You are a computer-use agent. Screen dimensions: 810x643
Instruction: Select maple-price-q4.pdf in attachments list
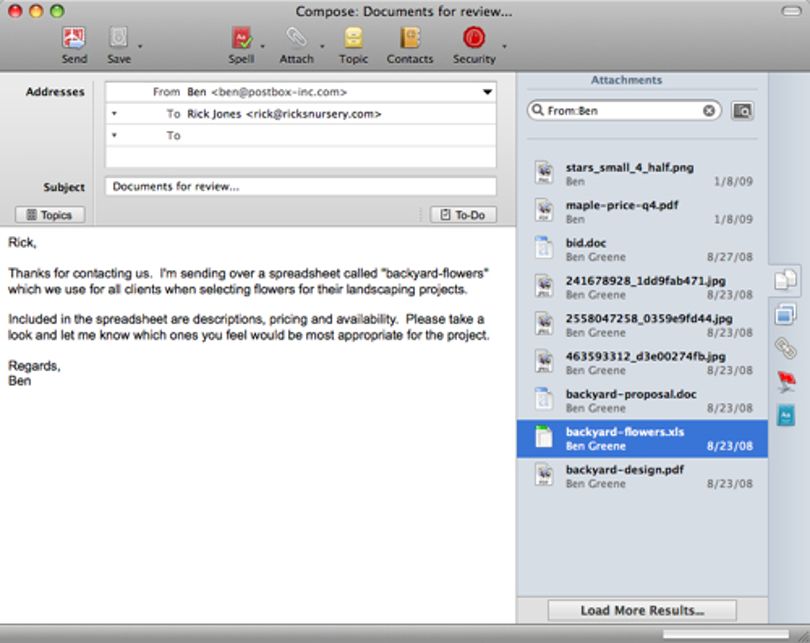click(642, 212)
